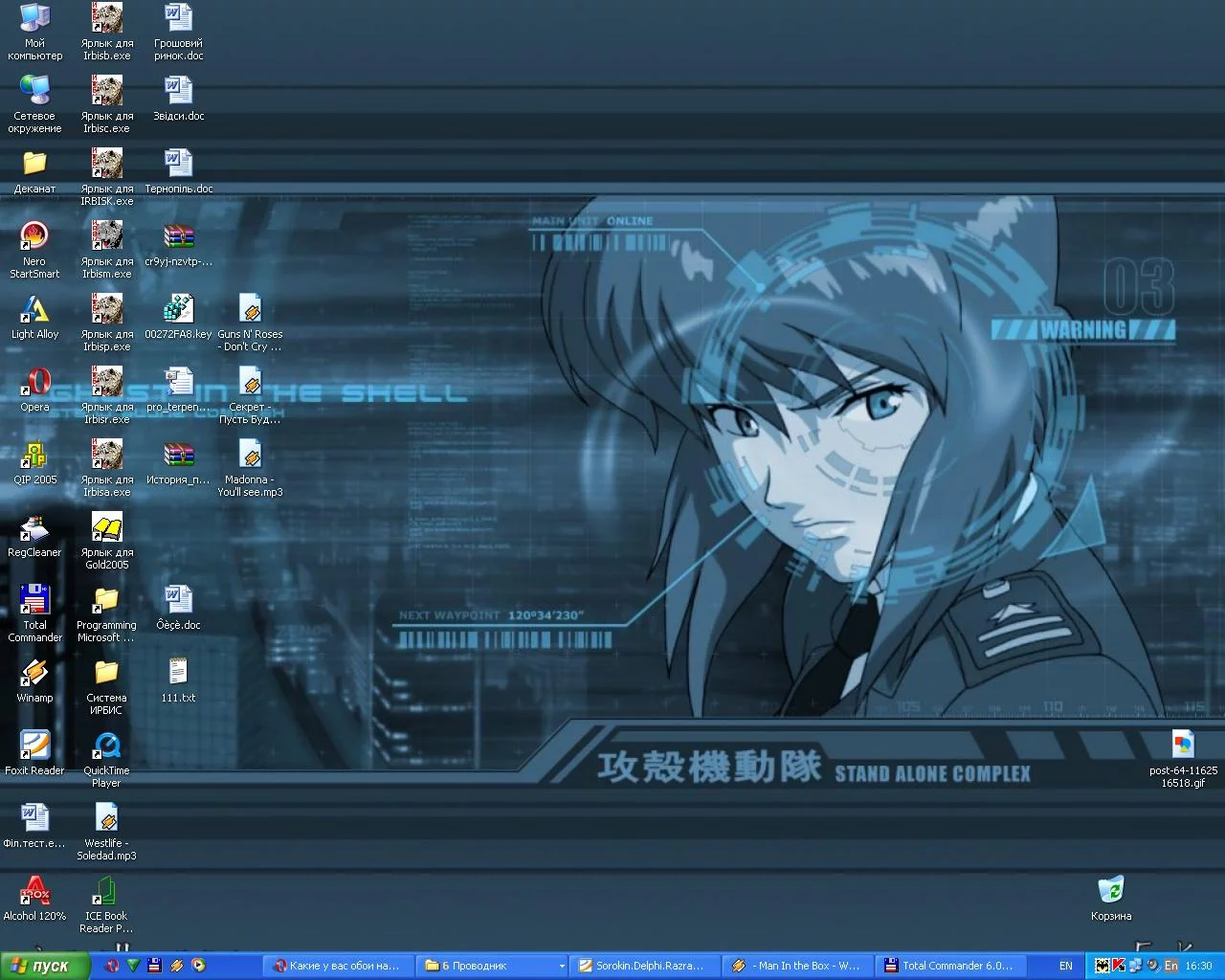
Task: Open the EN language bar indicator
Action: click(x=1065, y=966)
